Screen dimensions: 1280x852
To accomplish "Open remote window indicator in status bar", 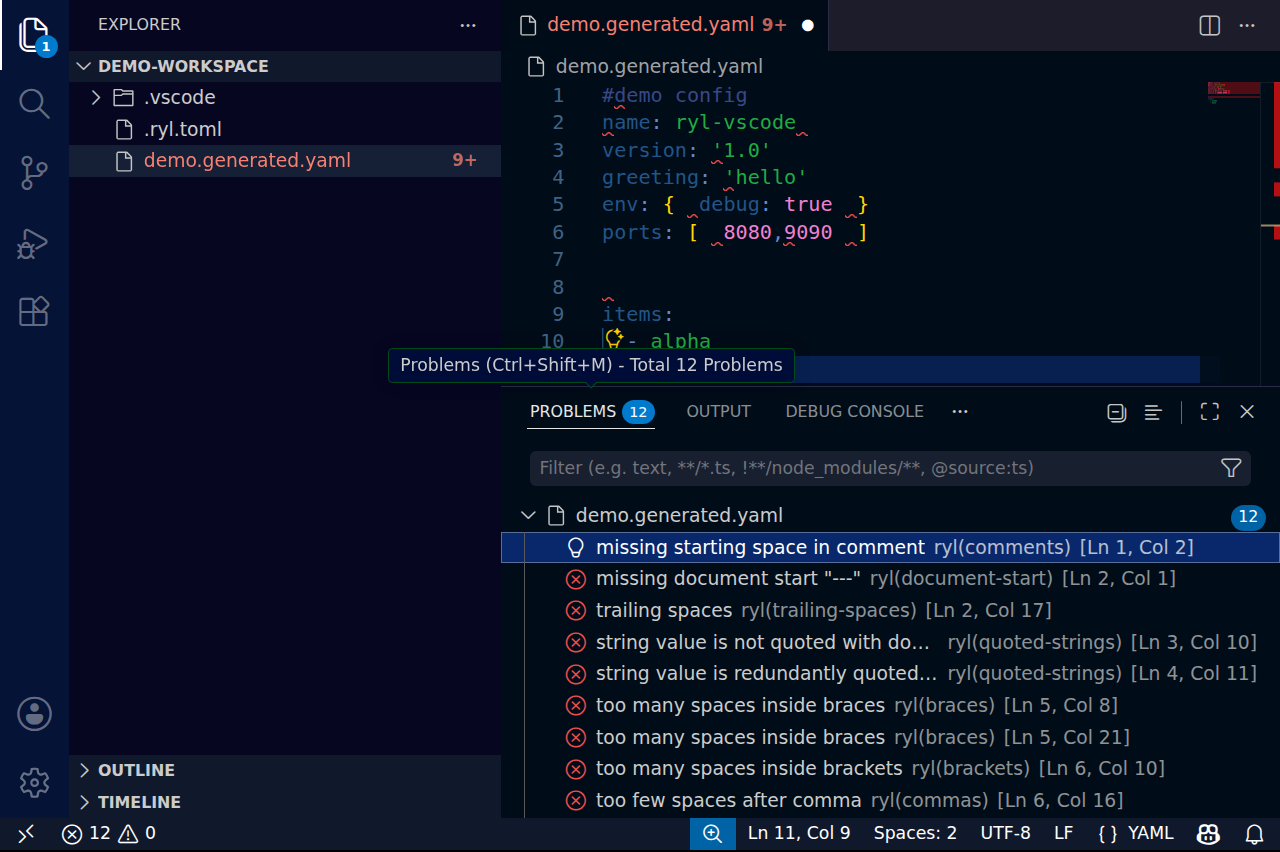I will [26, 833].
